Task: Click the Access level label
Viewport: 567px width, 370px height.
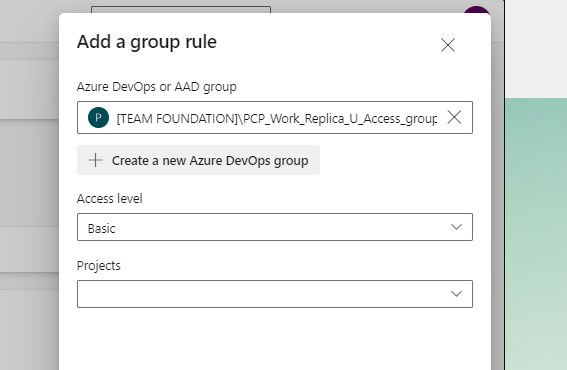Action: pos(110,199)
